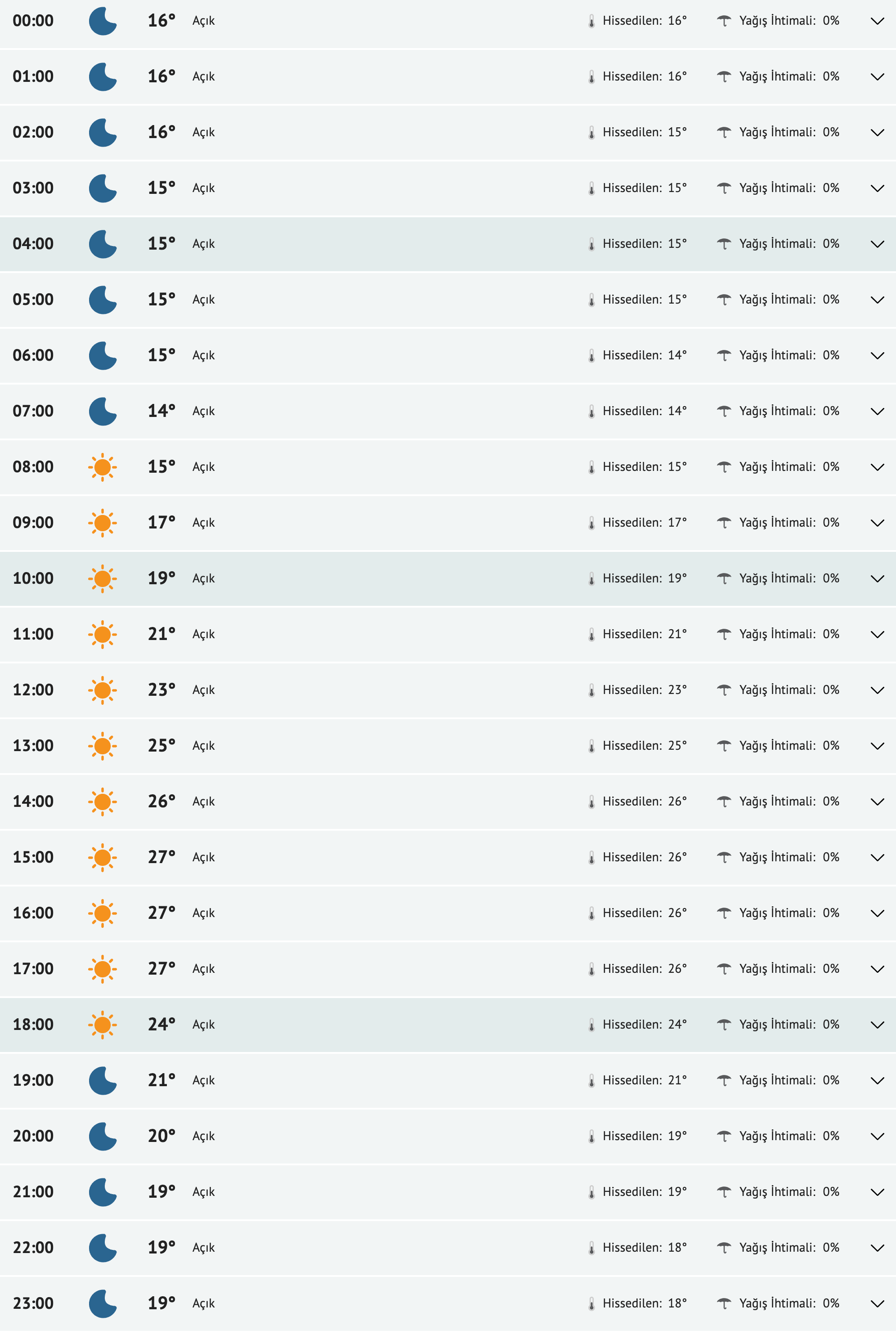Click the 13:00 time label
This screenshot has height=1334, width=896.
tap(33, 746)
